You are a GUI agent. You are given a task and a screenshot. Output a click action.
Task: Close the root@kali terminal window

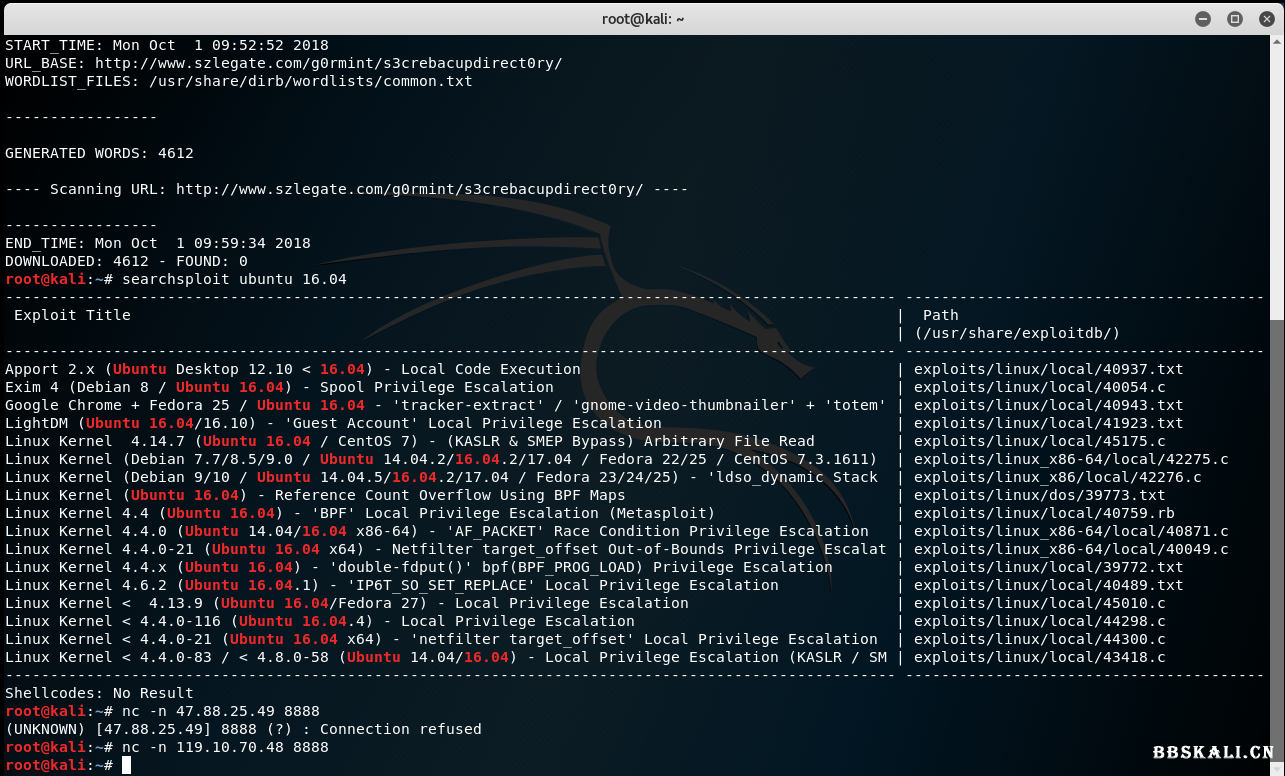pyautogui.click(x=1265, y=18)
